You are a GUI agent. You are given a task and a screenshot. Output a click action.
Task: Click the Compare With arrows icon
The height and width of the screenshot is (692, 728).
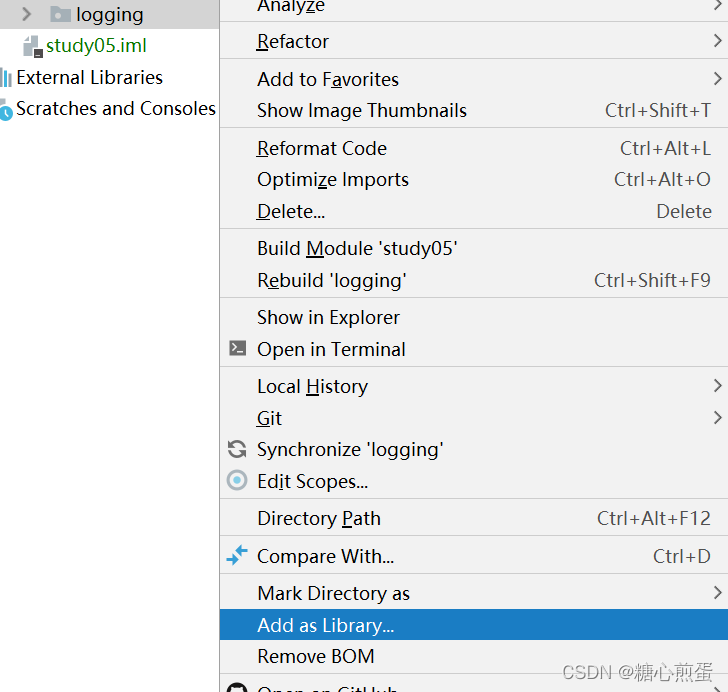(x=237, y=555)
